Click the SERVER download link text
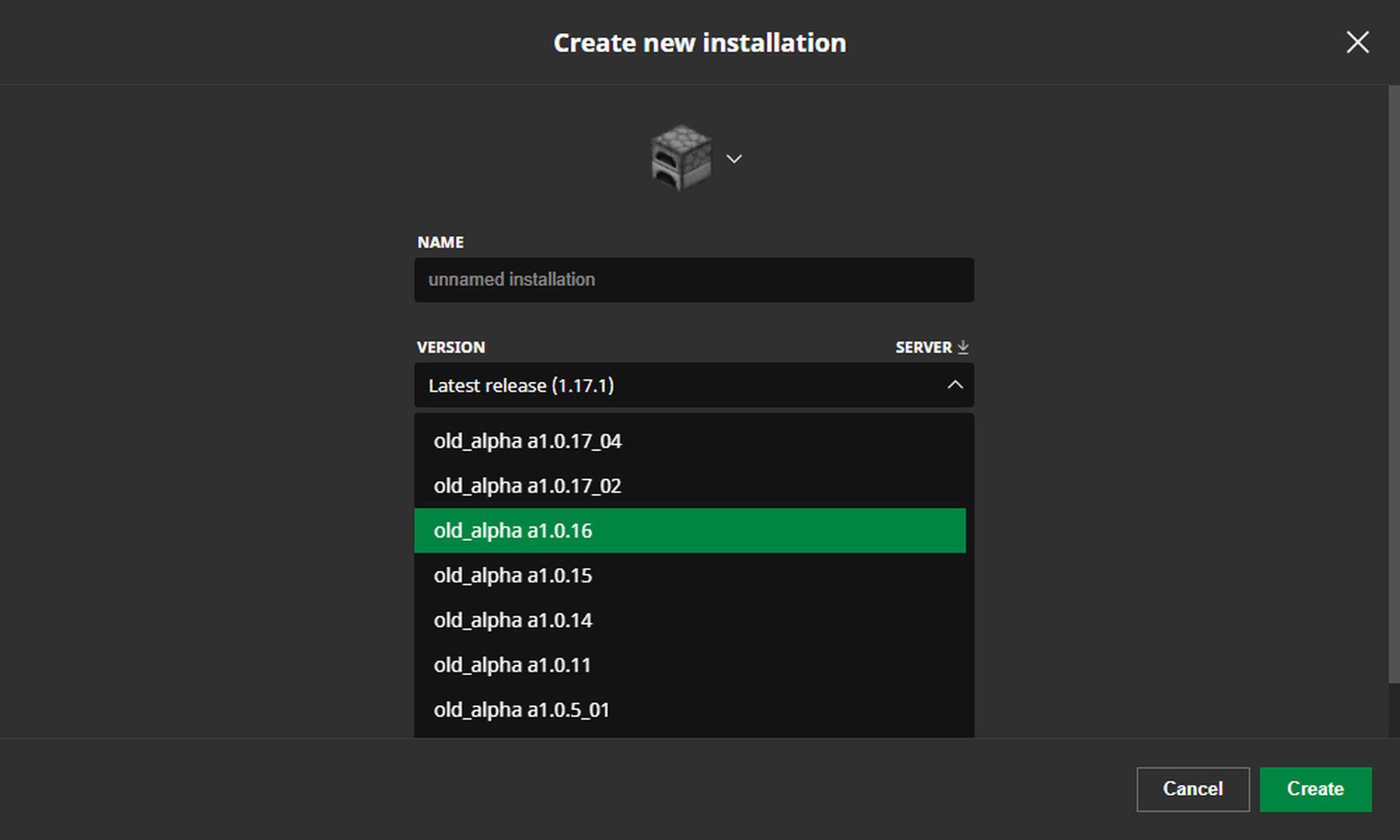 923,347
